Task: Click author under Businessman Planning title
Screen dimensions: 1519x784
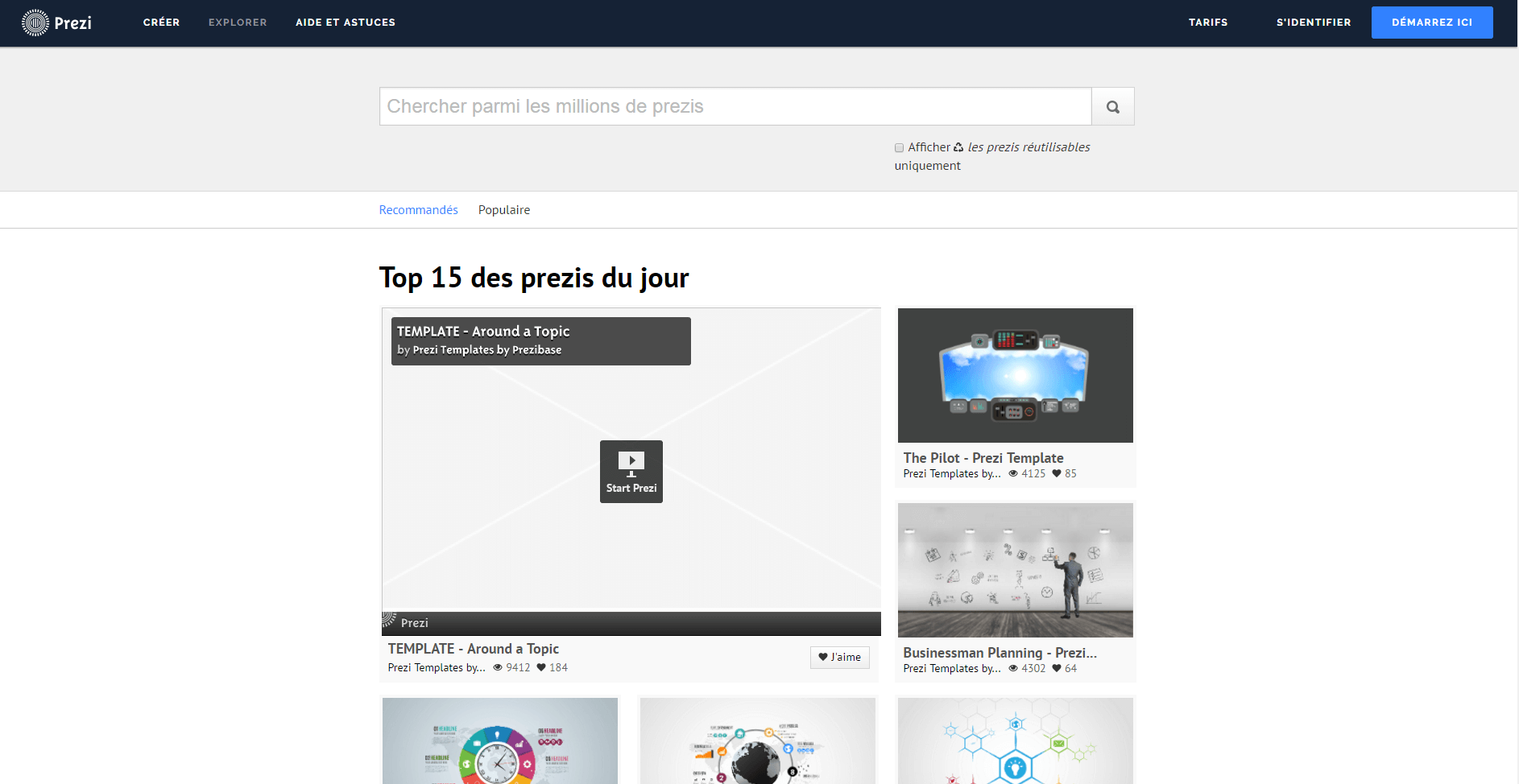Action: click(952, 669)
